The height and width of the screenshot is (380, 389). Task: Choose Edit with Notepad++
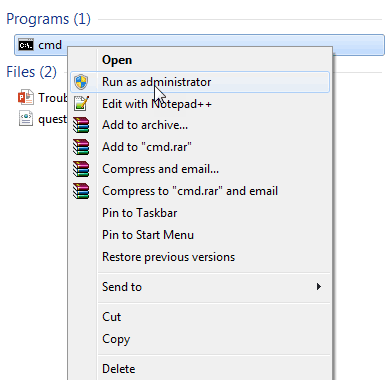(200, 104)
